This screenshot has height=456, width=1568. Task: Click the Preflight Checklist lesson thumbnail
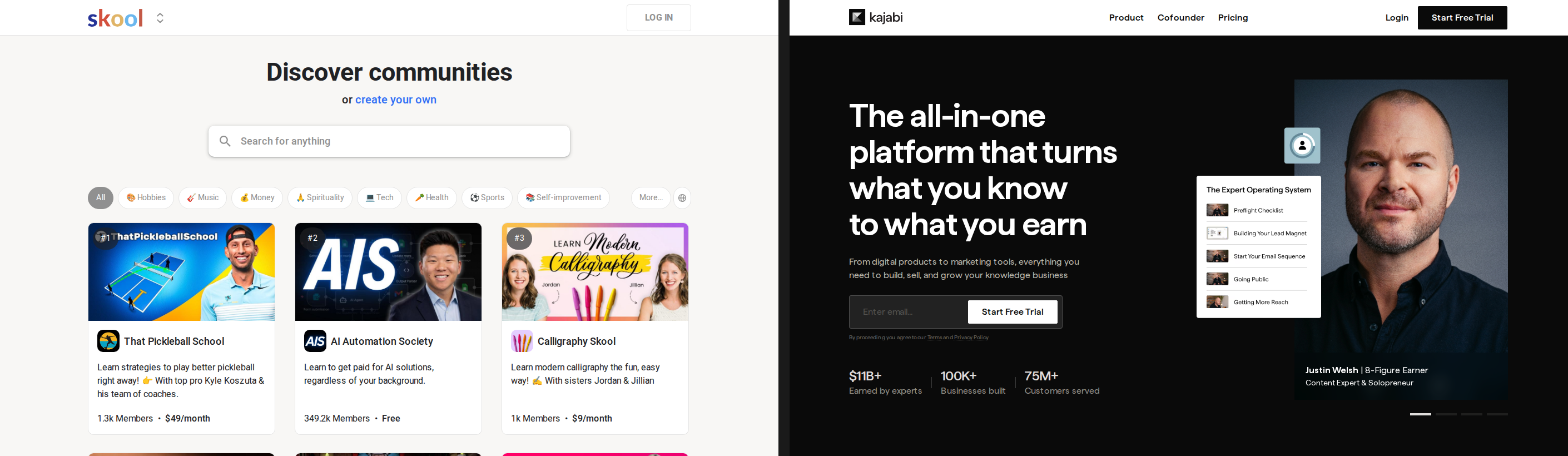click(x=1217, y=210)
